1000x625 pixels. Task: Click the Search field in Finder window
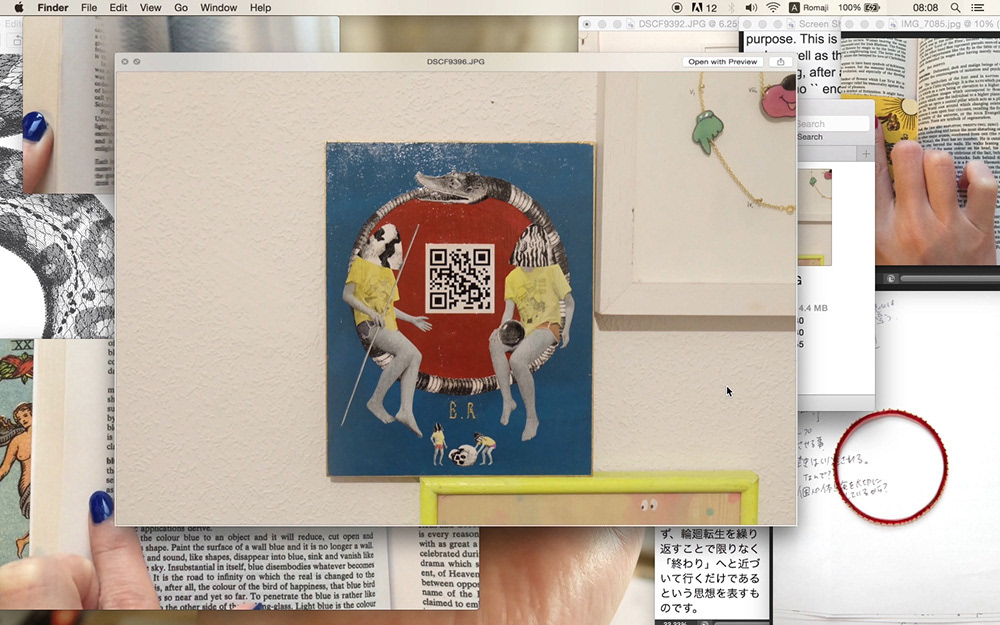tap(833, 124)
